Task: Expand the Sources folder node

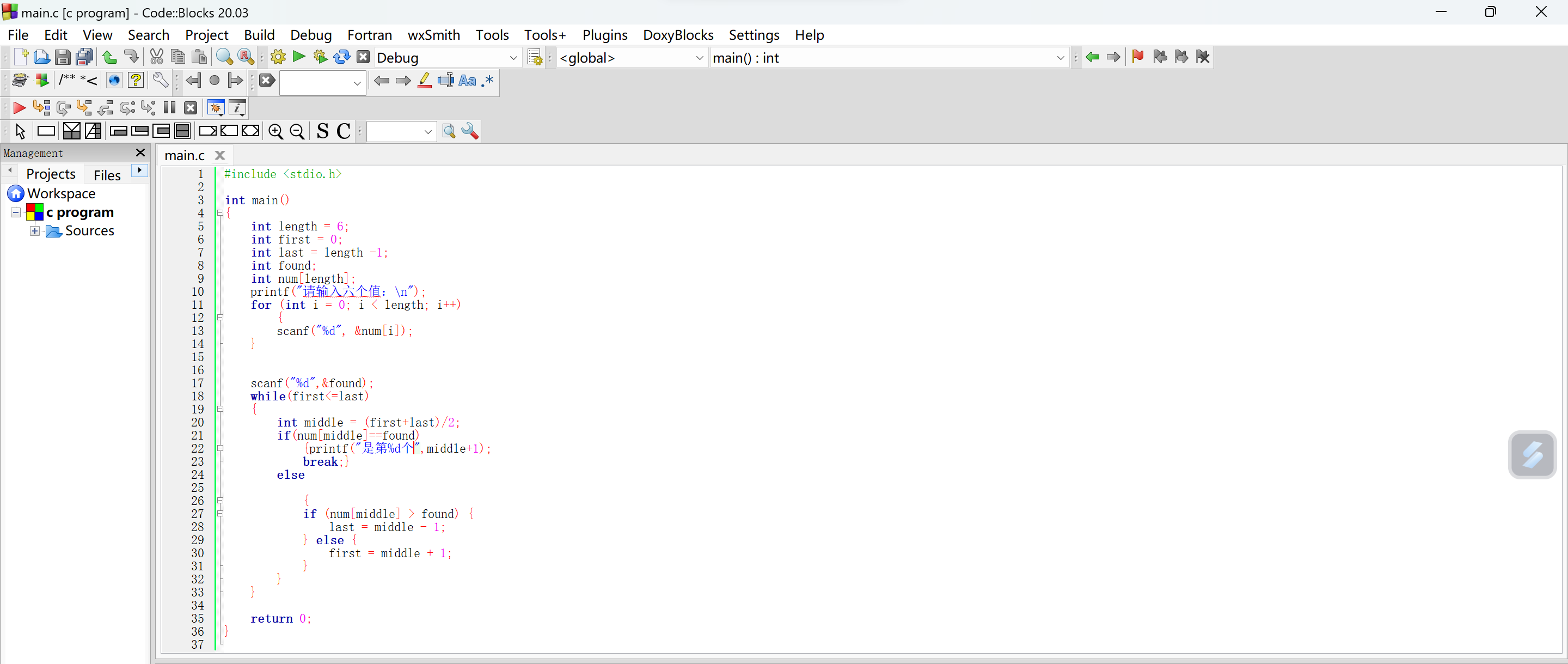Action: point(35,231)
